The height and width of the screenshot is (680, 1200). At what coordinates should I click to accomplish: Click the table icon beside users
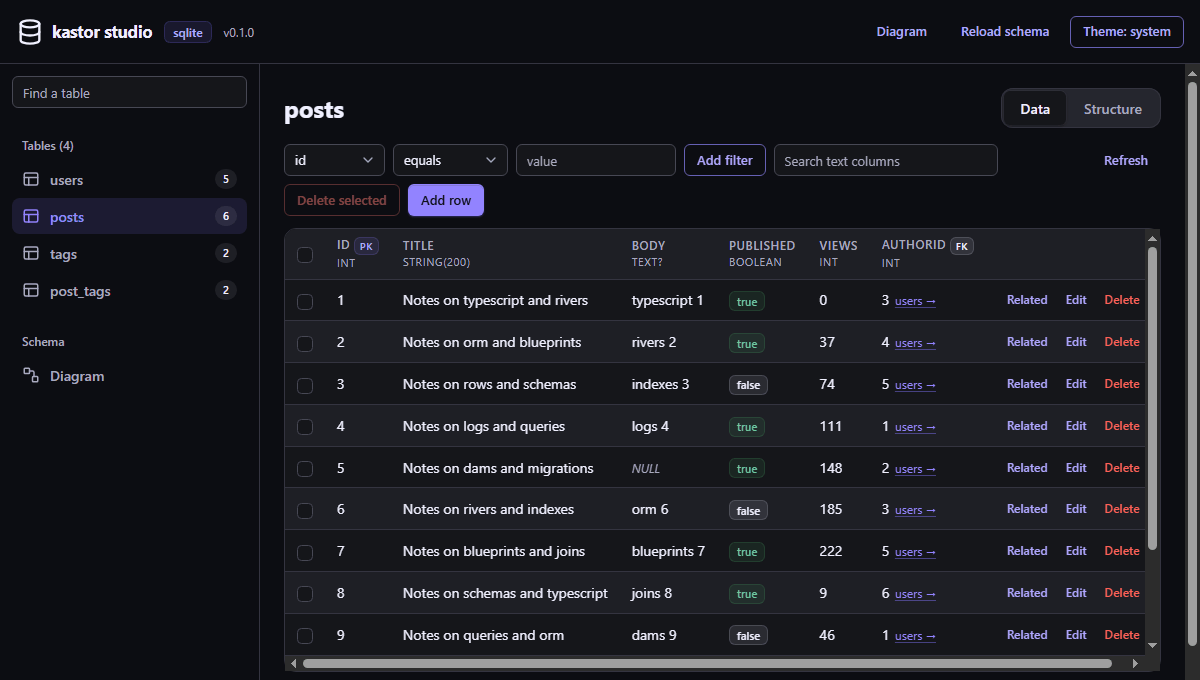tap(31, 180)
